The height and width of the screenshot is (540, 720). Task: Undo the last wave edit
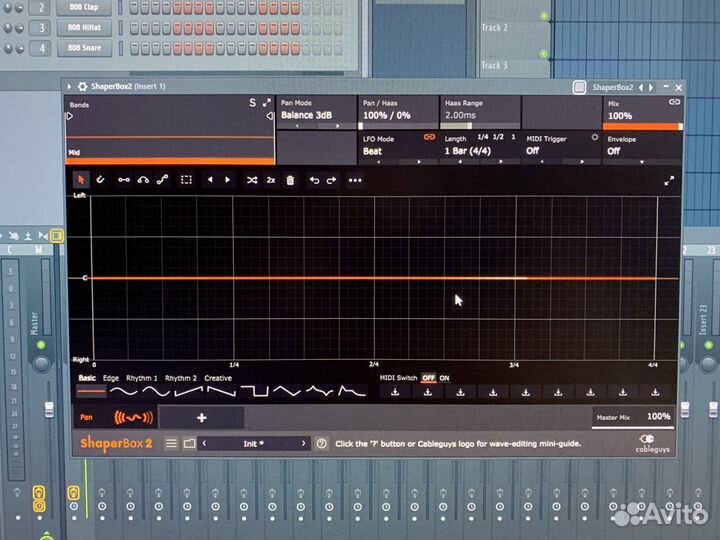pyautogui.click(x=314, y=180)
